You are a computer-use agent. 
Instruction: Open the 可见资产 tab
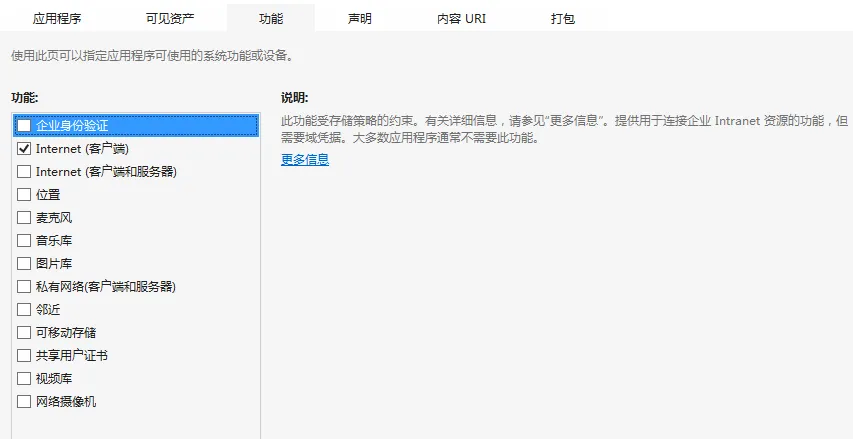pos(169,18)
